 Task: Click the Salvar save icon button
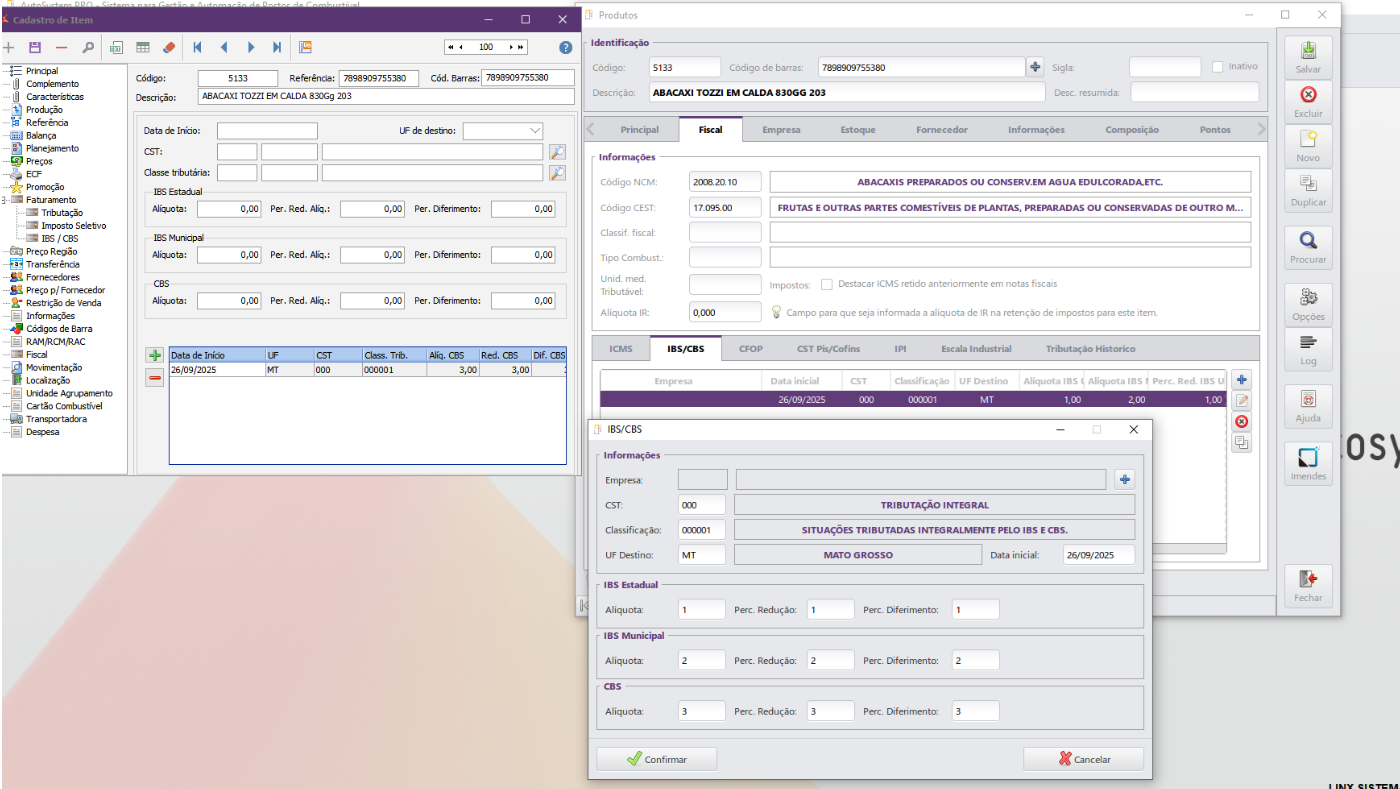point(1308,57)
